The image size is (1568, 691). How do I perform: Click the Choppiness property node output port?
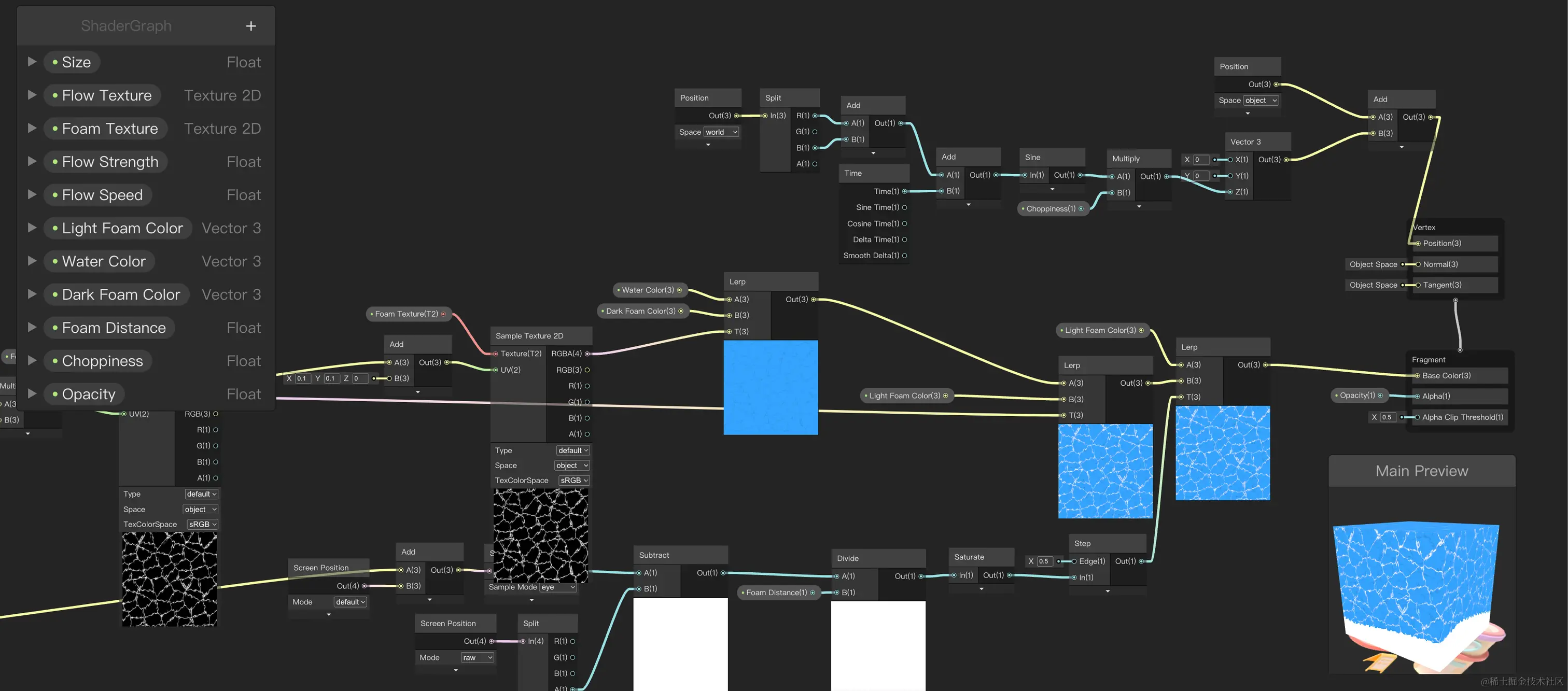tap(1081, 208)
